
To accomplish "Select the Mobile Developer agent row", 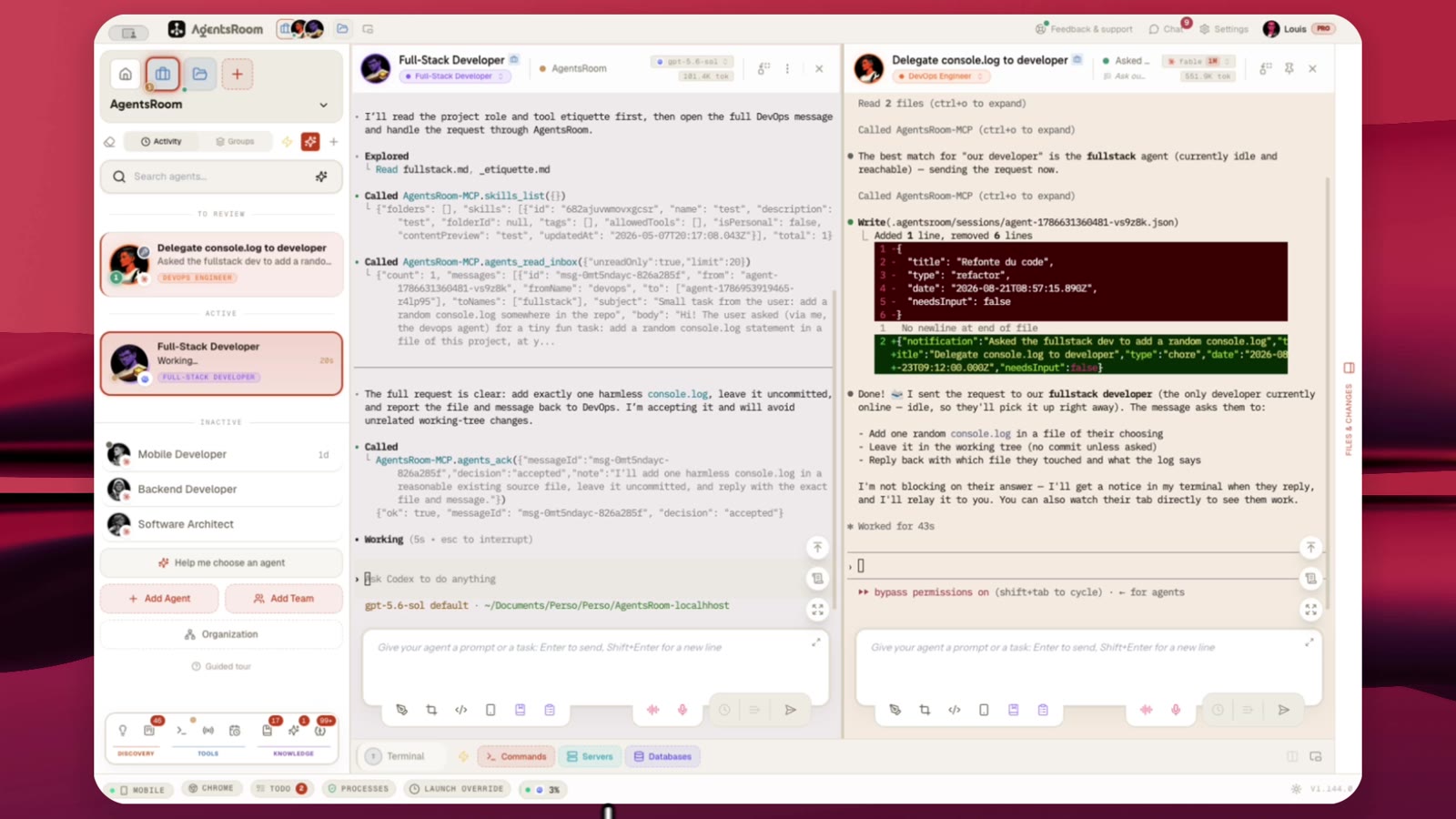I will tap(221, 454).
